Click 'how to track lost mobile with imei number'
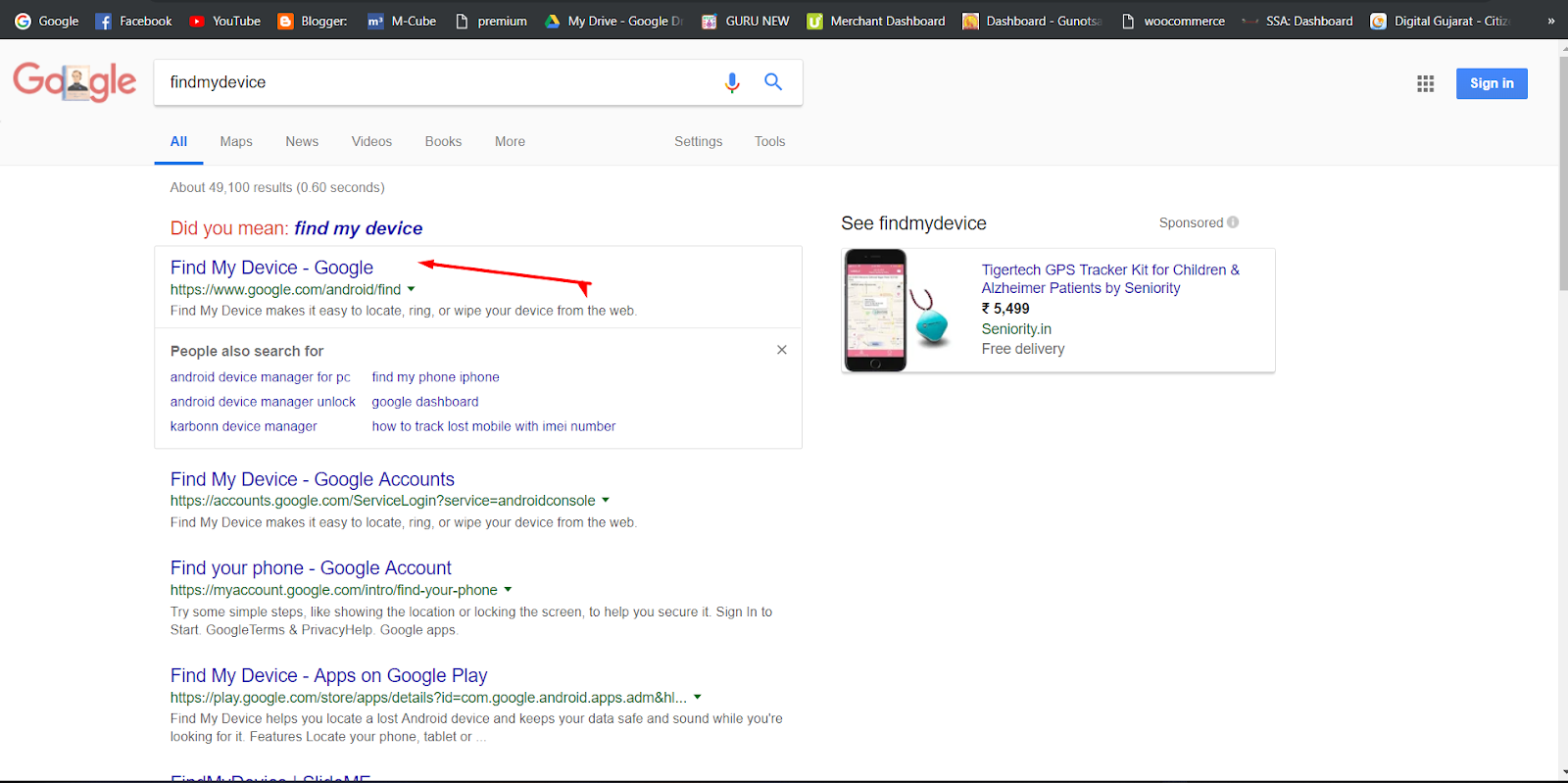The height and width of the screenshot is (783, 1568). 494,426
